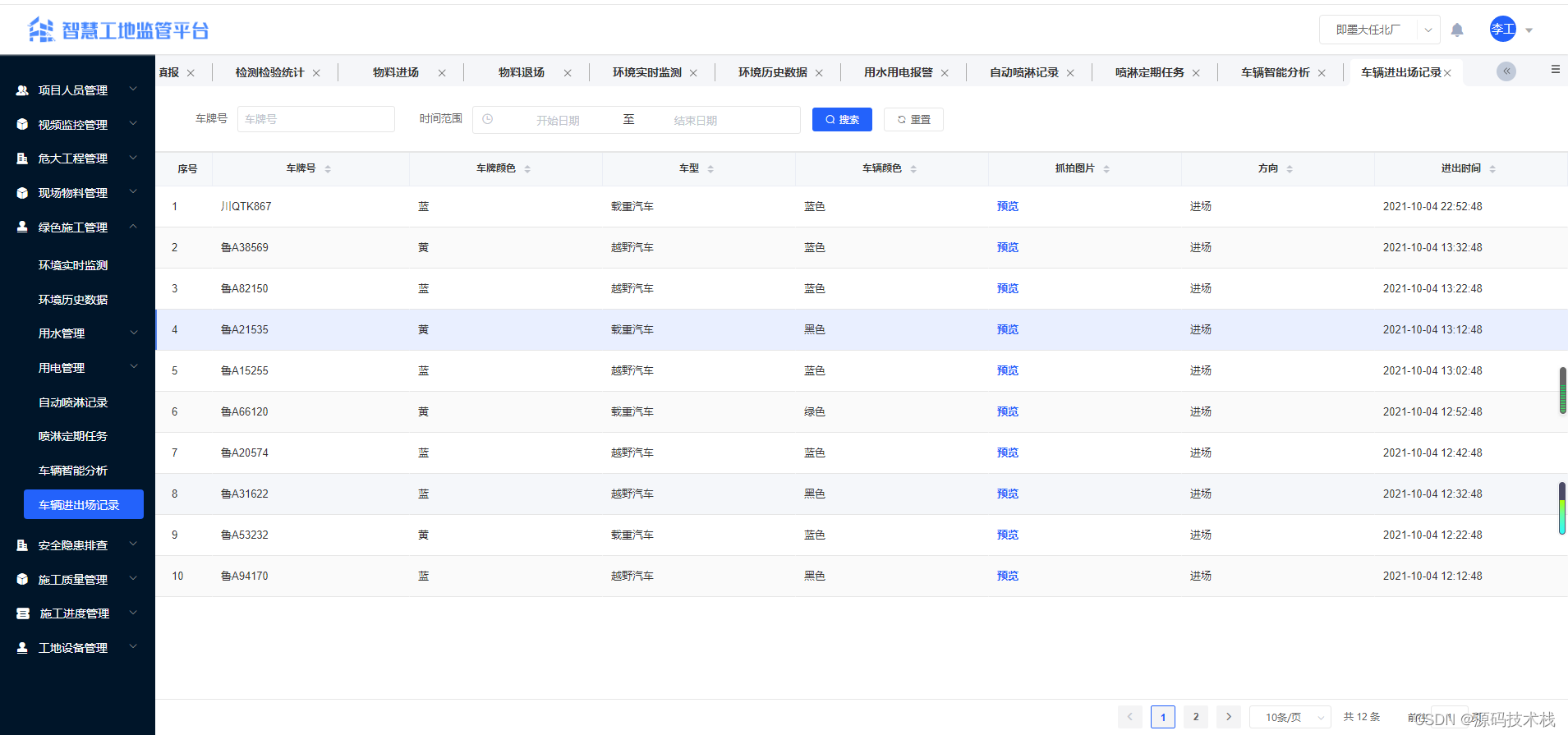The image size is (1568, 735).
Task: Open 自动喷淋记录 in sidebar
Action: (x=73, y=402)
